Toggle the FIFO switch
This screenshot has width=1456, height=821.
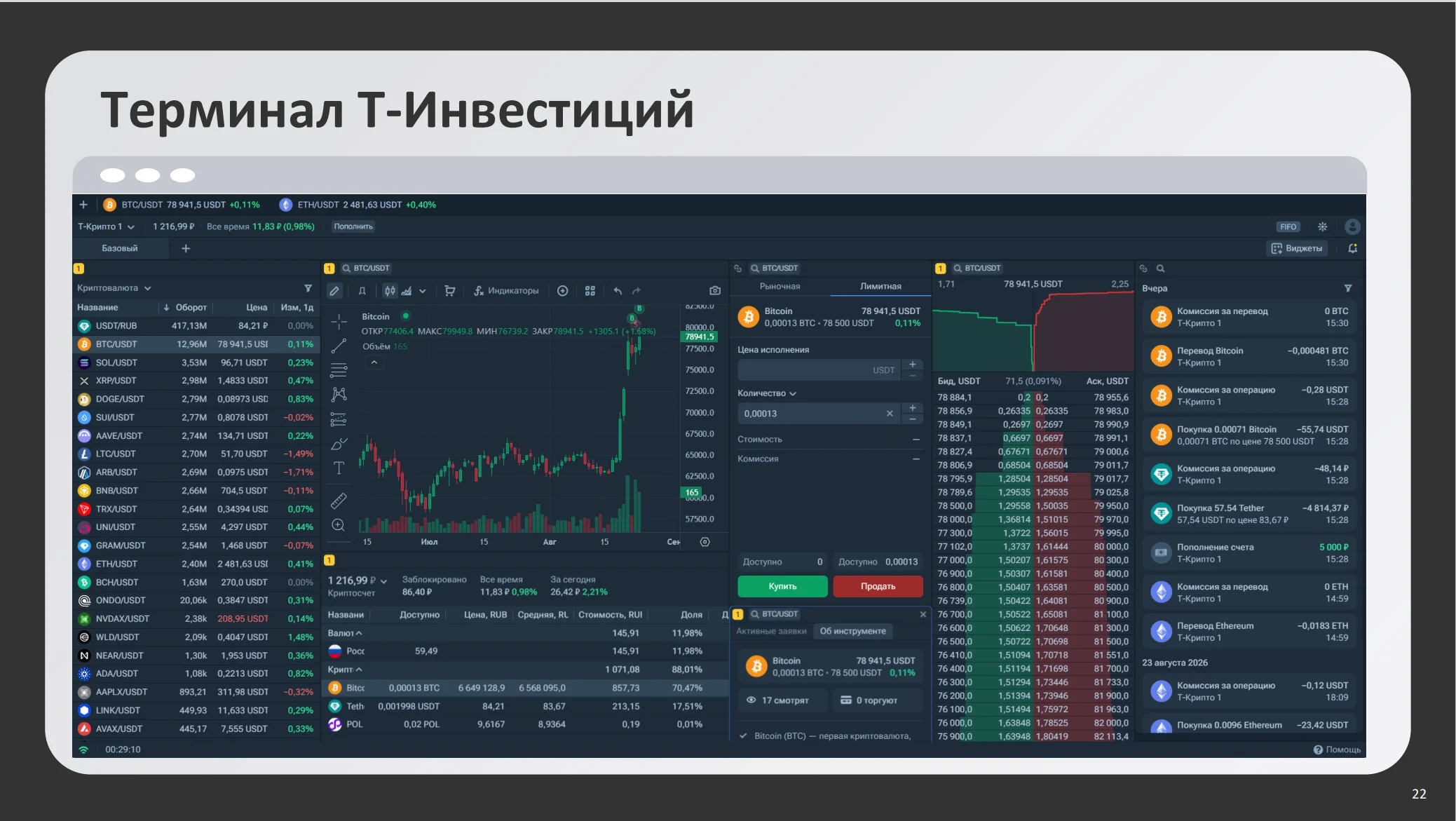click(x=1288, y=226)
